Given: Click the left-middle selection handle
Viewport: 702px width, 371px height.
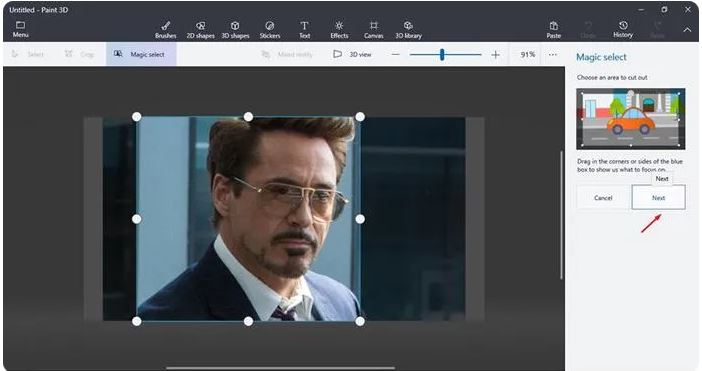Looking at the screenshot, I should point(137,219).
